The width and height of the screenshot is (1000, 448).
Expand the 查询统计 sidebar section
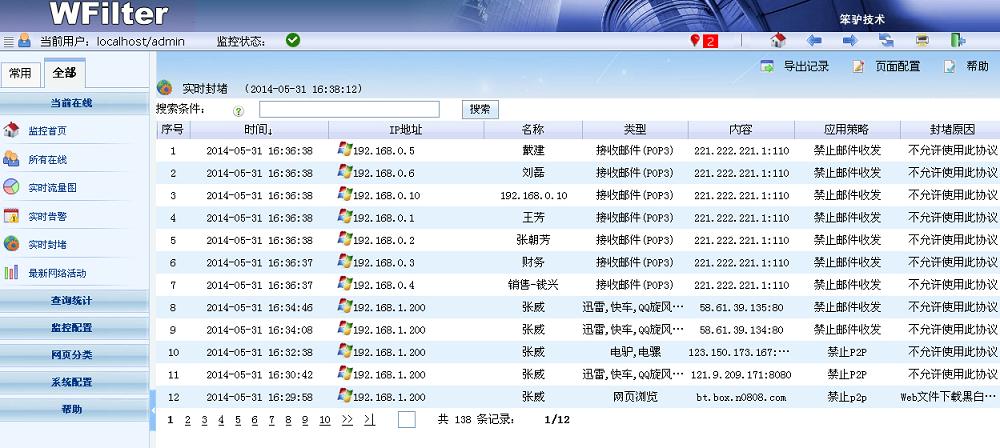pyautogui.click(x=72, y=300)
